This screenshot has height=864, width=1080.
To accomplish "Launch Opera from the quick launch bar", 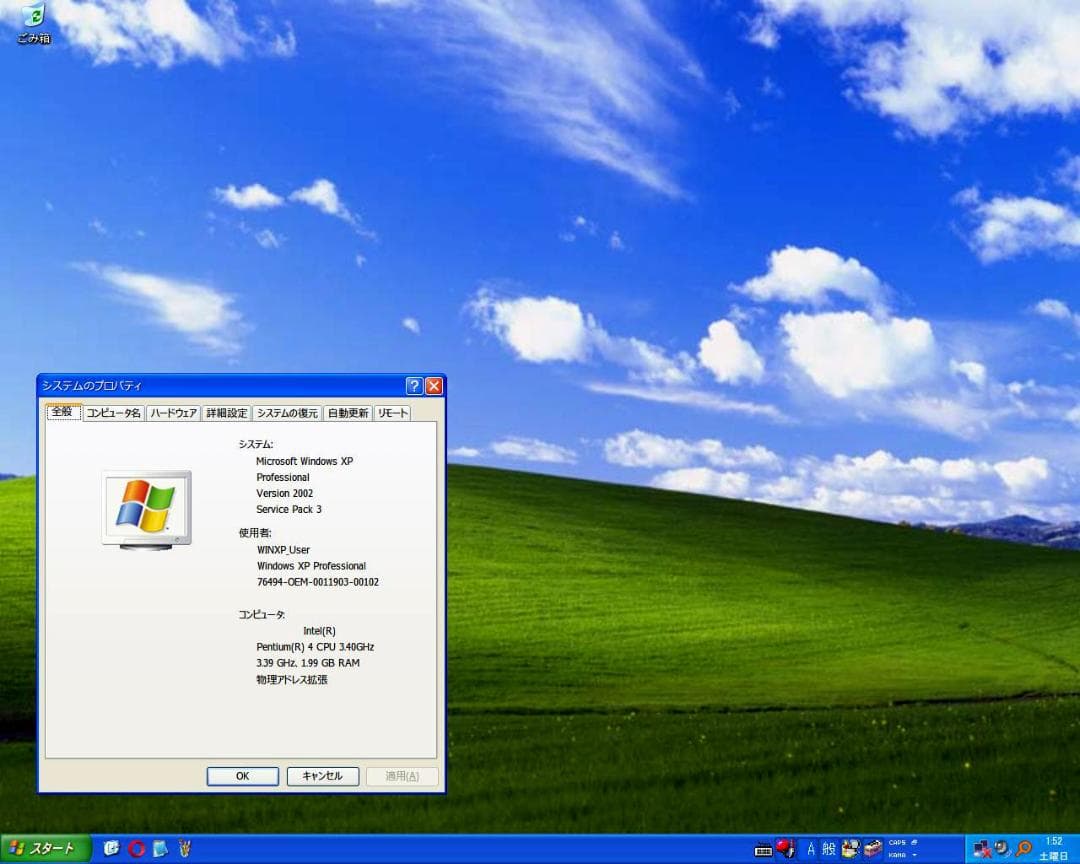I will point(135,849).
